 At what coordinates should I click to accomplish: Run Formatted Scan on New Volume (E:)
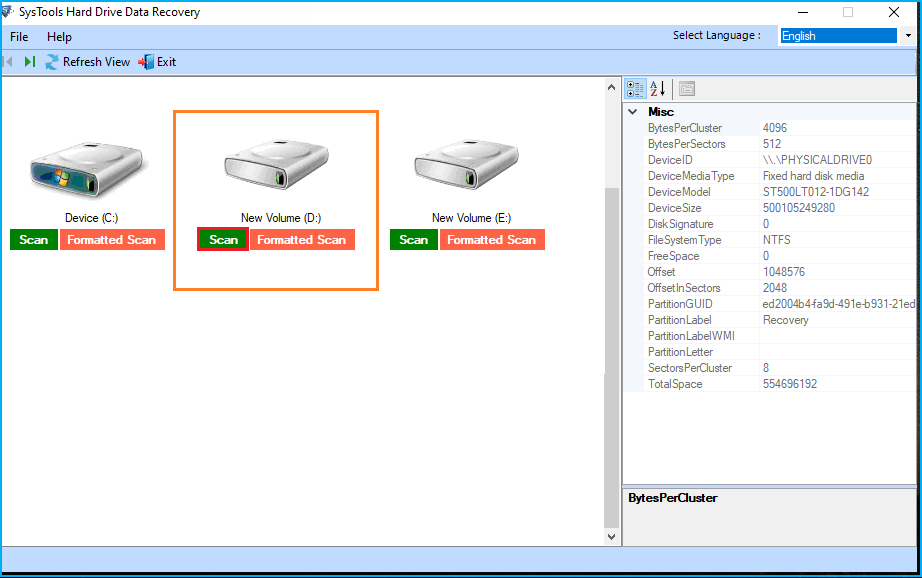492,240
